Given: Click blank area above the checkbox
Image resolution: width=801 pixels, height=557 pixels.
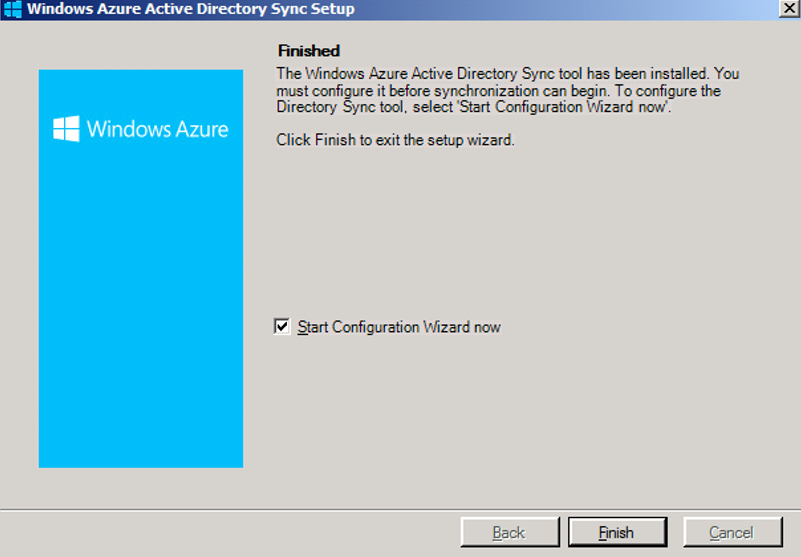Looking at the screenshot, I should pyautogui.click(x=500, y=240).
